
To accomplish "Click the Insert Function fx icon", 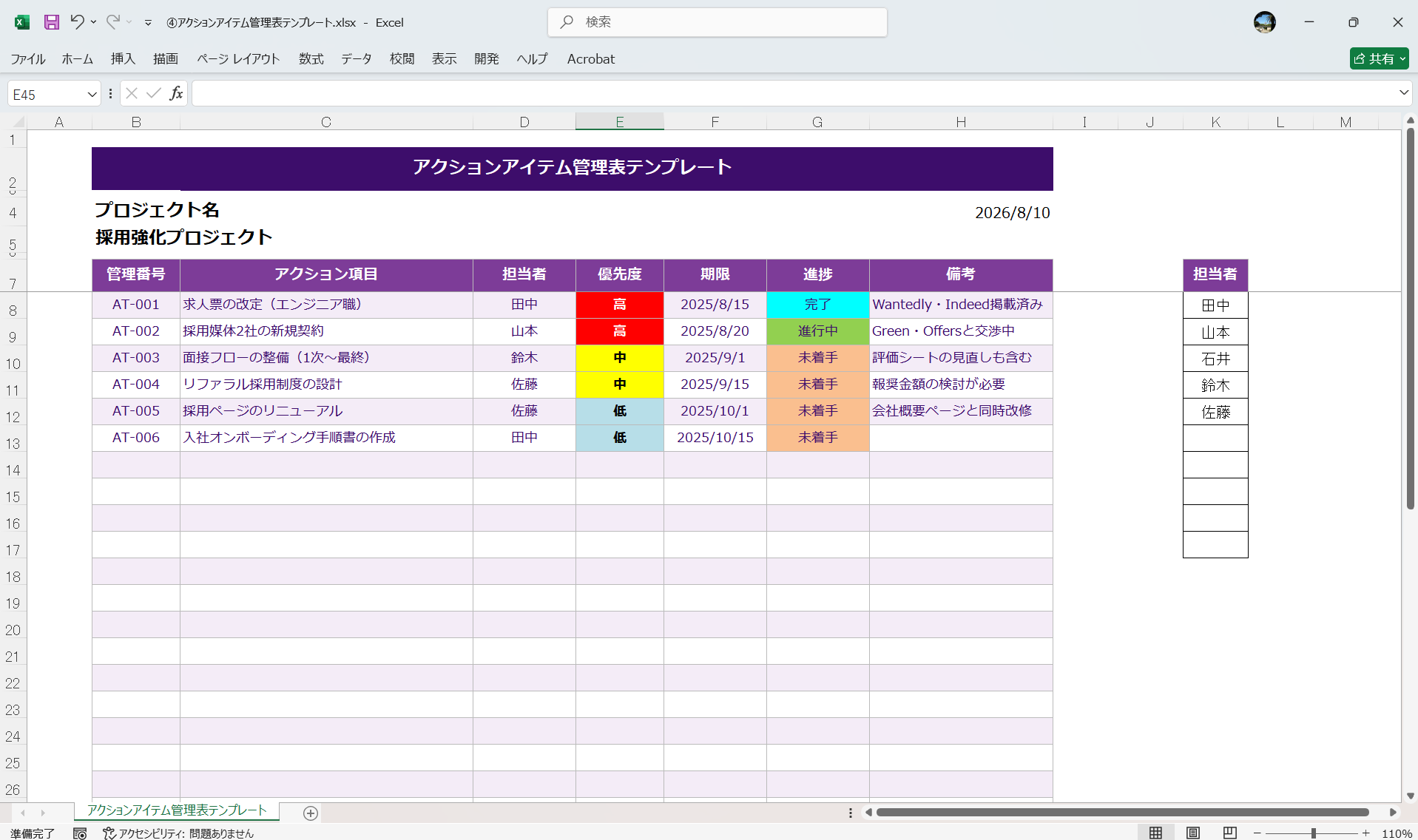I will tap(176, 93).
